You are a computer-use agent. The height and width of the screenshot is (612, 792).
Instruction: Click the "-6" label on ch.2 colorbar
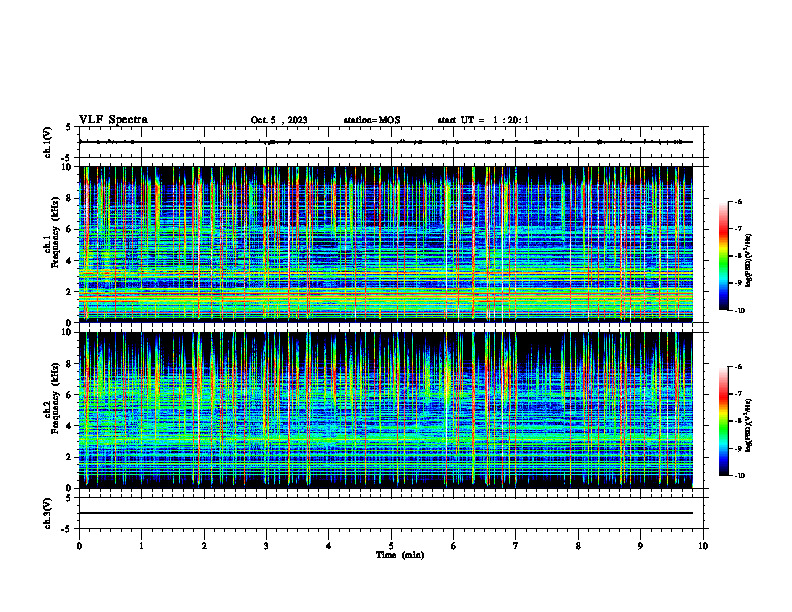click(x=738, y=367)
